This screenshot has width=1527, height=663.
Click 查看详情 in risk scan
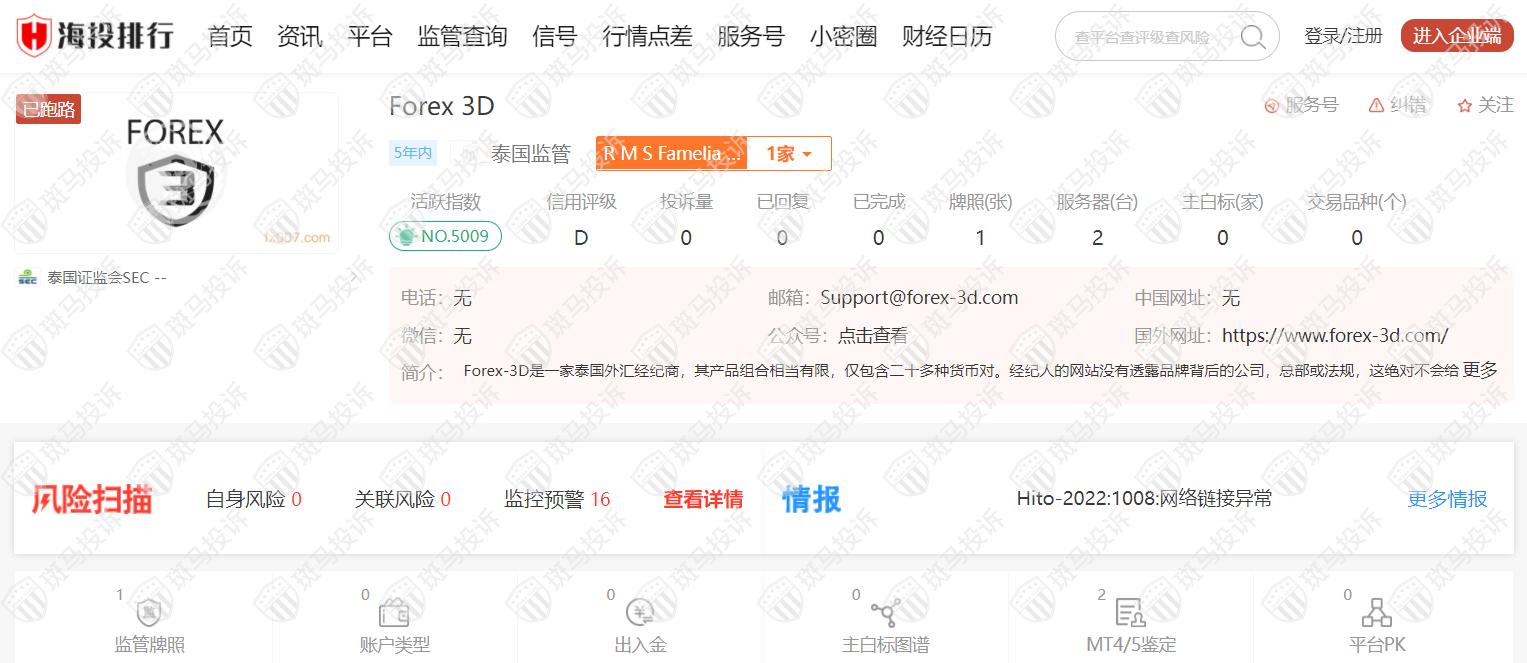coord(703,499)
